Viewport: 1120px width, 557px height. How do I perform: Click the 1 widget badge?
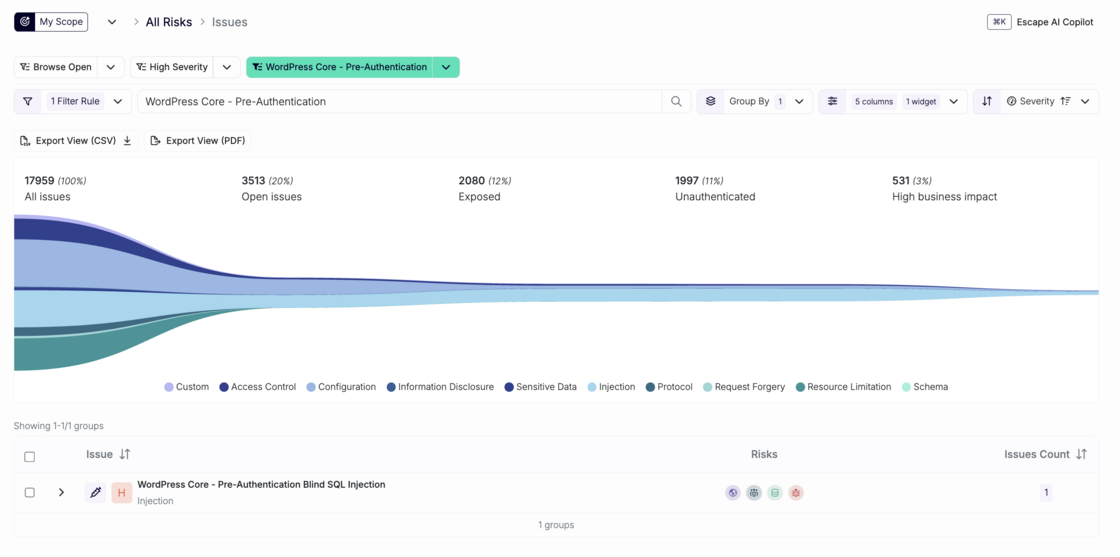click(921, 101)
